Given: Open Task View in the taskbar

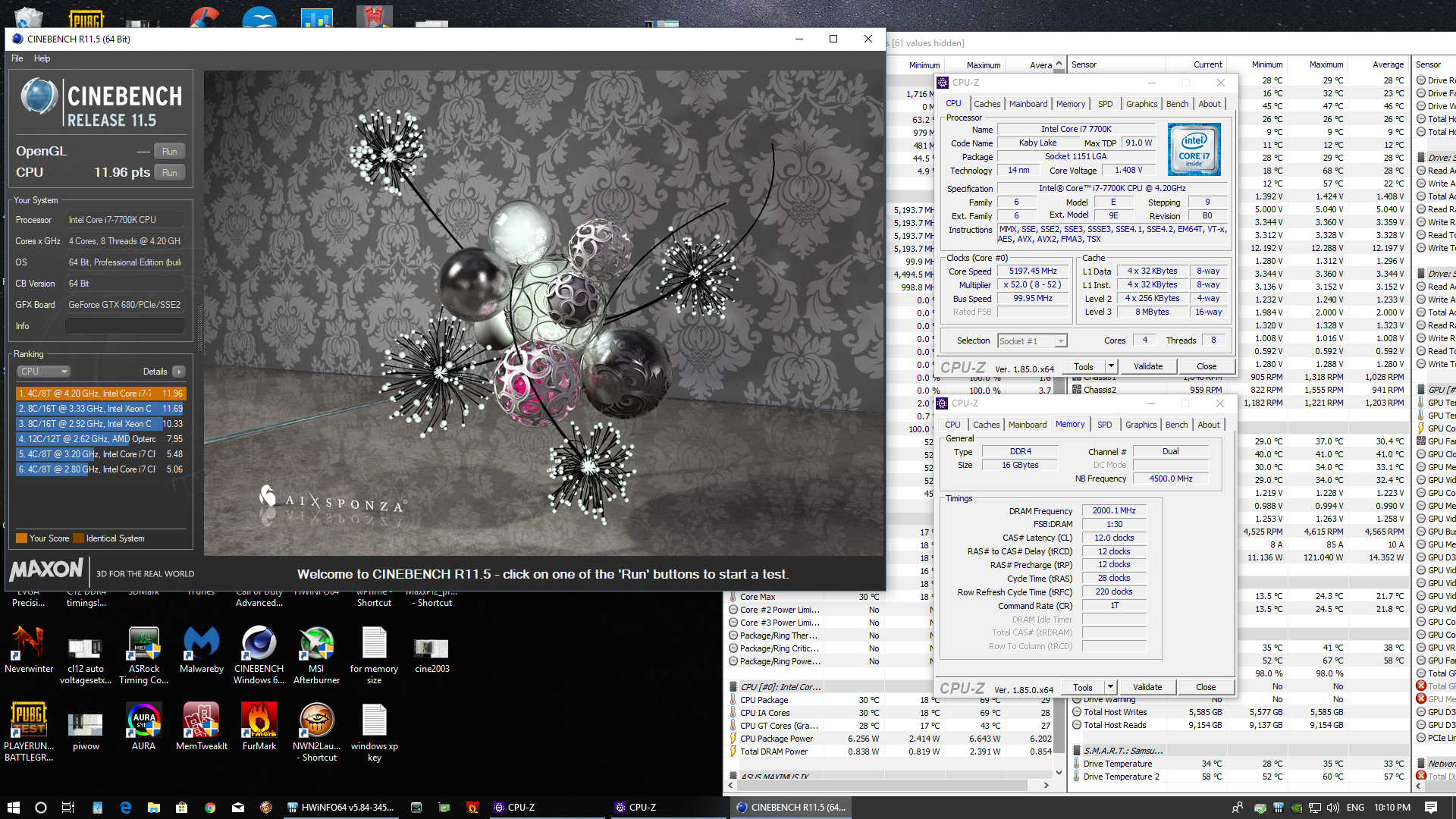Looking at the screenshot, I should point(67,808).
